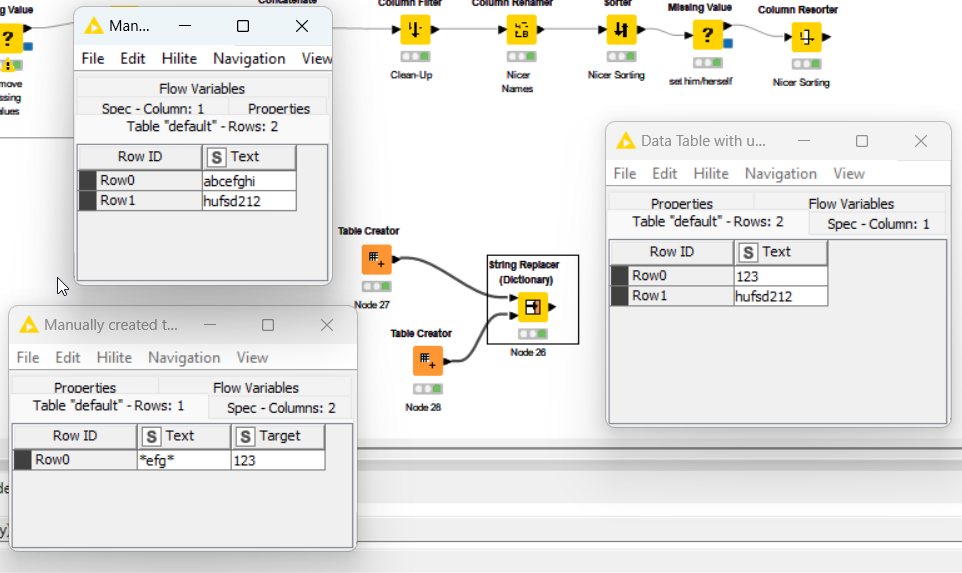Screen dimensions: 962x573
Task: Click the Table Creator Node 28 icon
Action: coord(428,361)
